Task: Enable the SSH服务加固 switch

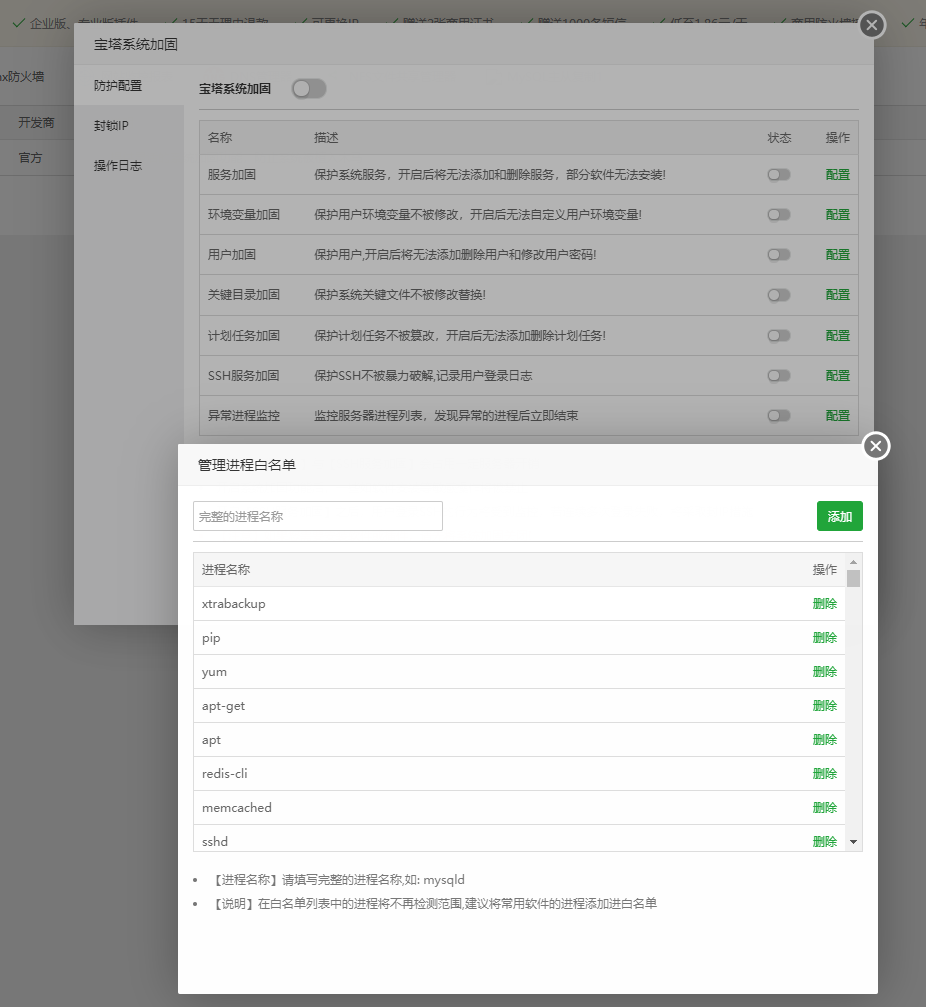Action: click(778, 376)
